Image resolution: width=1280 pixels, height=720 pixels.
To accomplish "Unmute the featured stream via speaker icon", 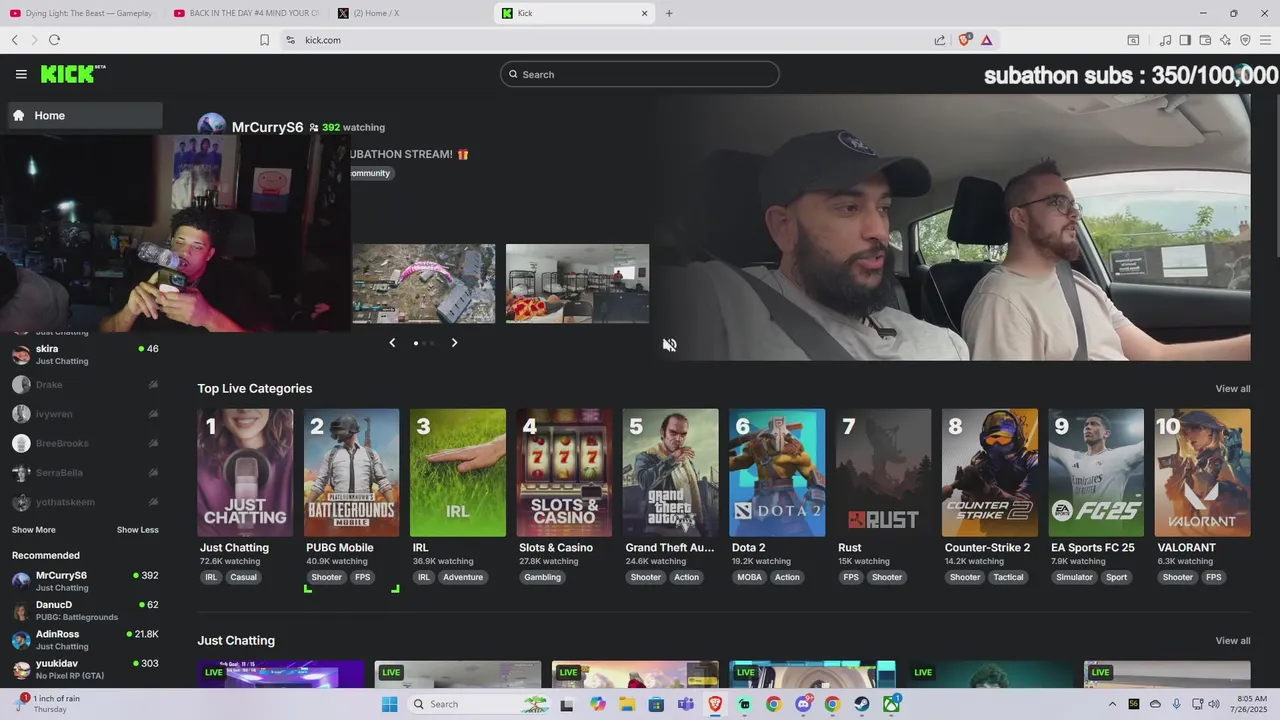I will pos(669,345).
